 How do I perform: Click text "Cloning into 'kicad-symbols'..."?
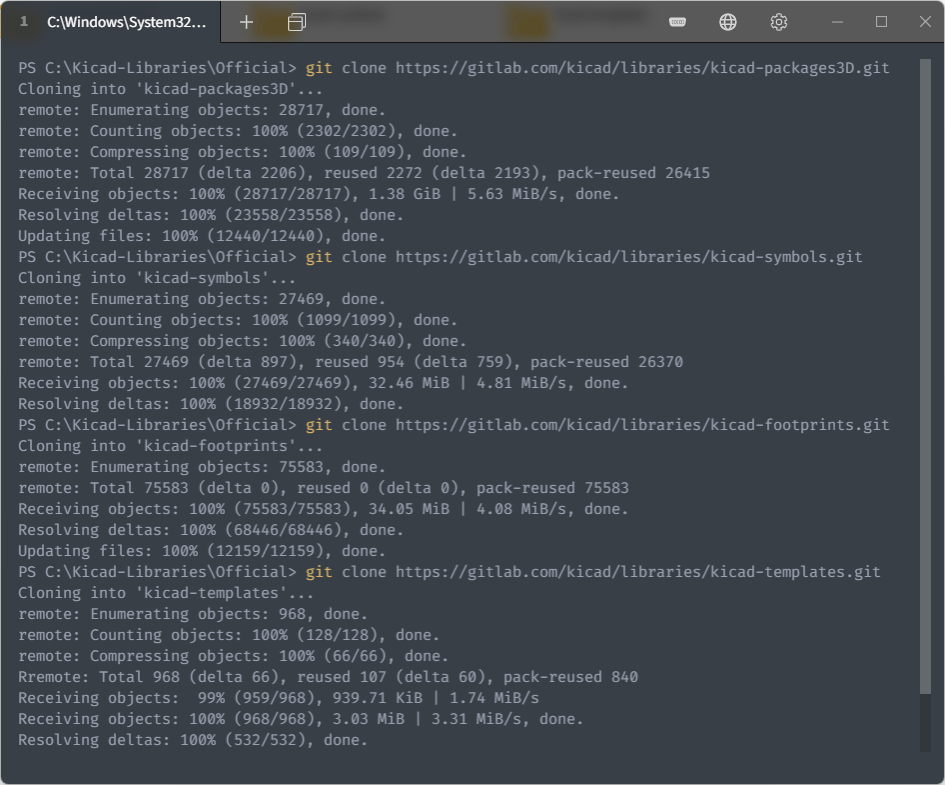[157, 278]
